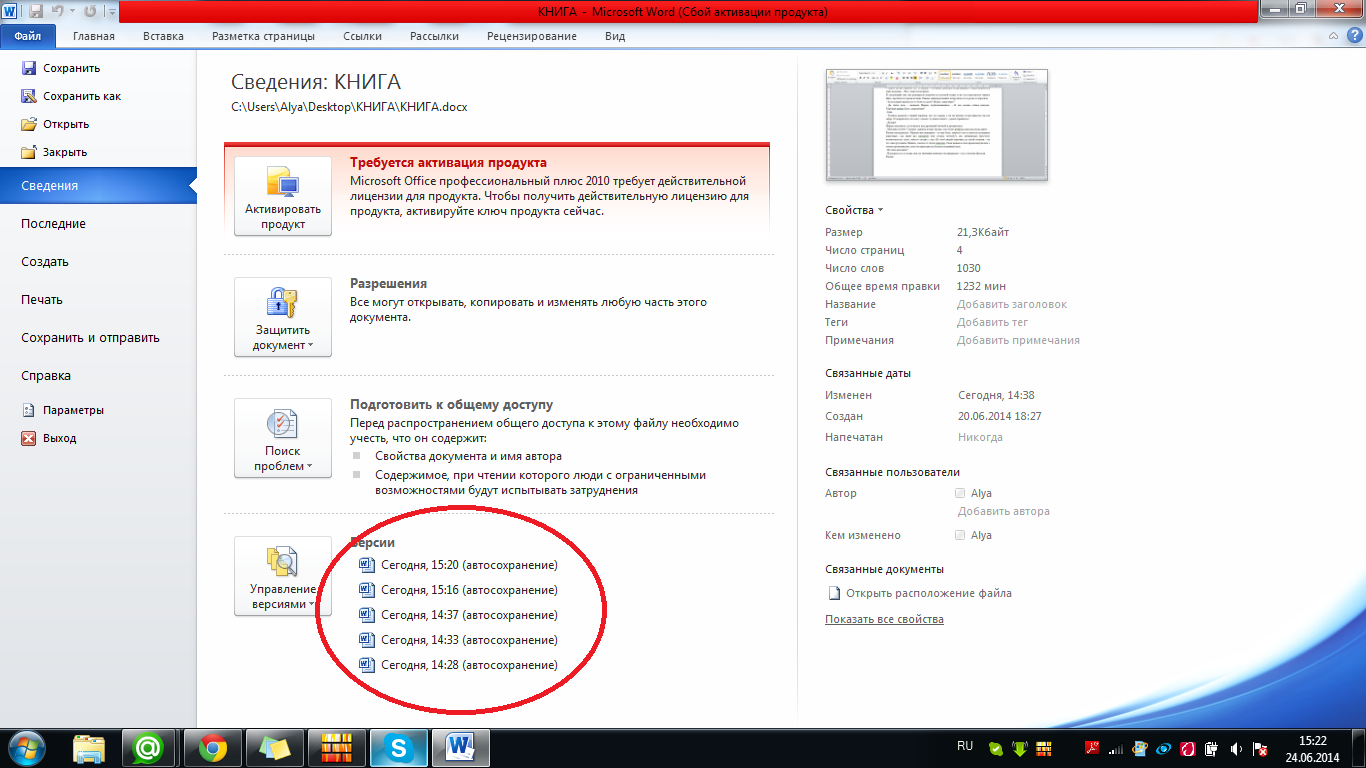1366x768 pixels.
Task: Open Параметры from the sidebar
Action: [62, 410]
